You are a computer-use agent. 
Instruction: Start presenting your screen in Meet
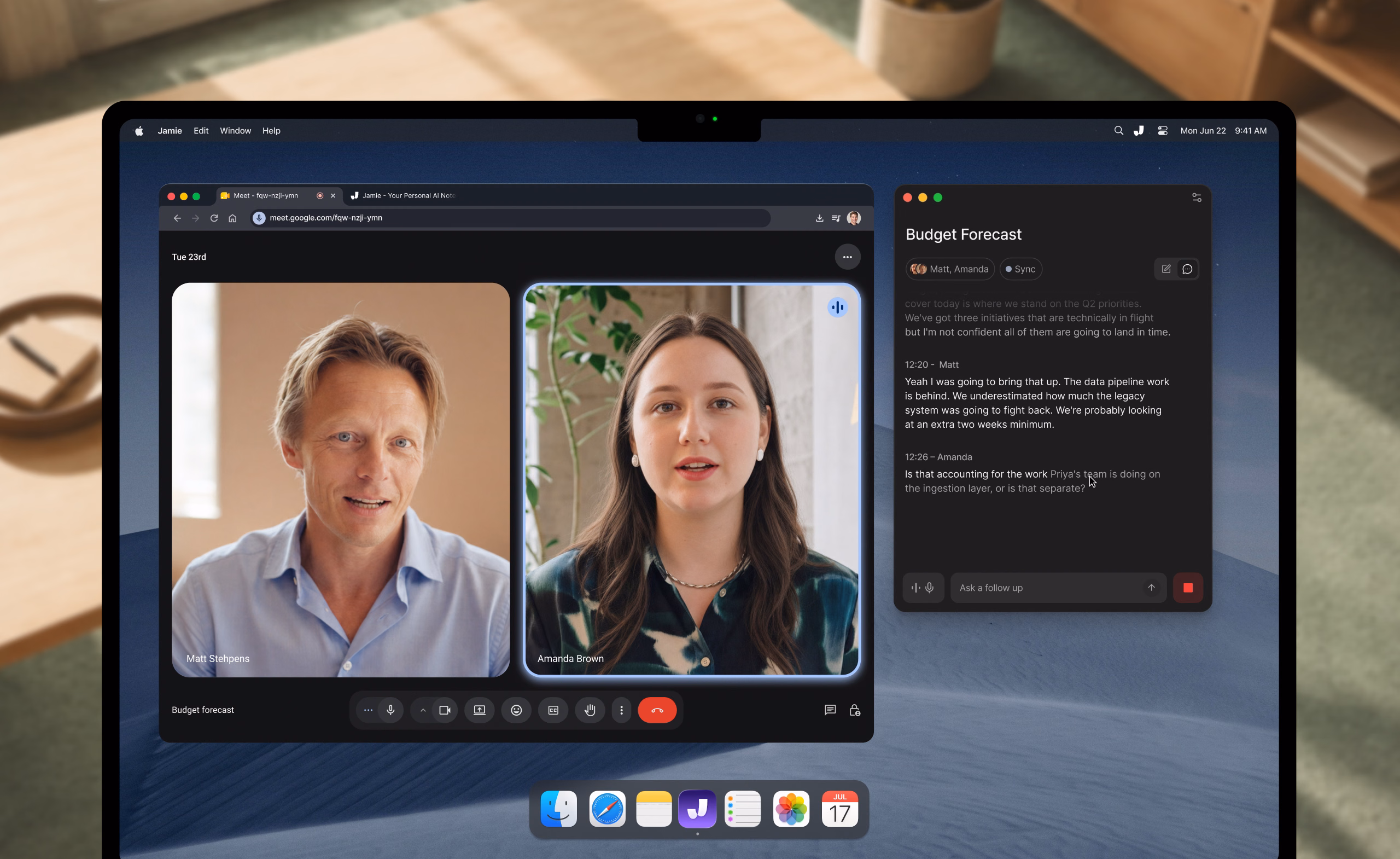(x=480, y=710)
